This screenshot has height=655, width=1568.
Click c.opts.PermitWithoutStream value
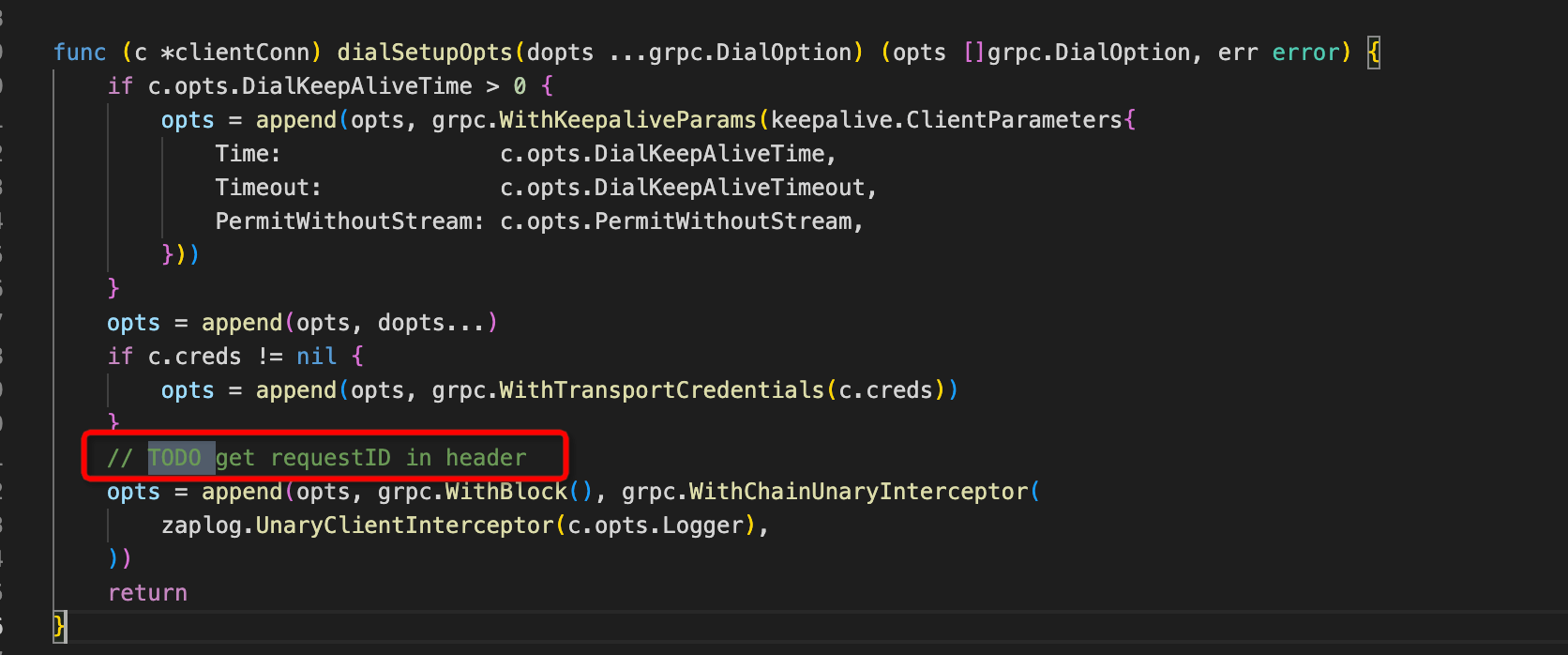(675, 221)
